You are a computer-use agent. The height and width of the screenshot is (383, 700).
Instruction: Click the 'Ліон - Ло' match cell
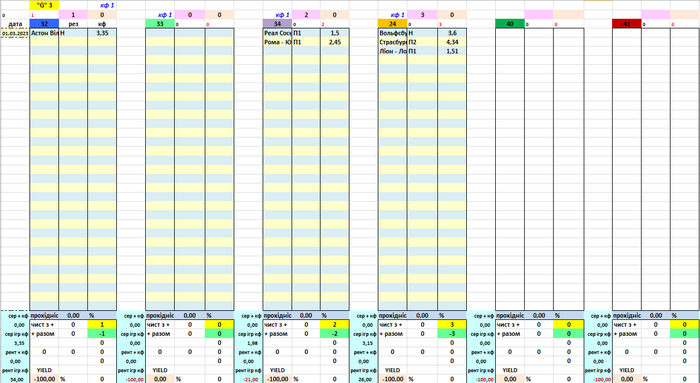[392, 51]
